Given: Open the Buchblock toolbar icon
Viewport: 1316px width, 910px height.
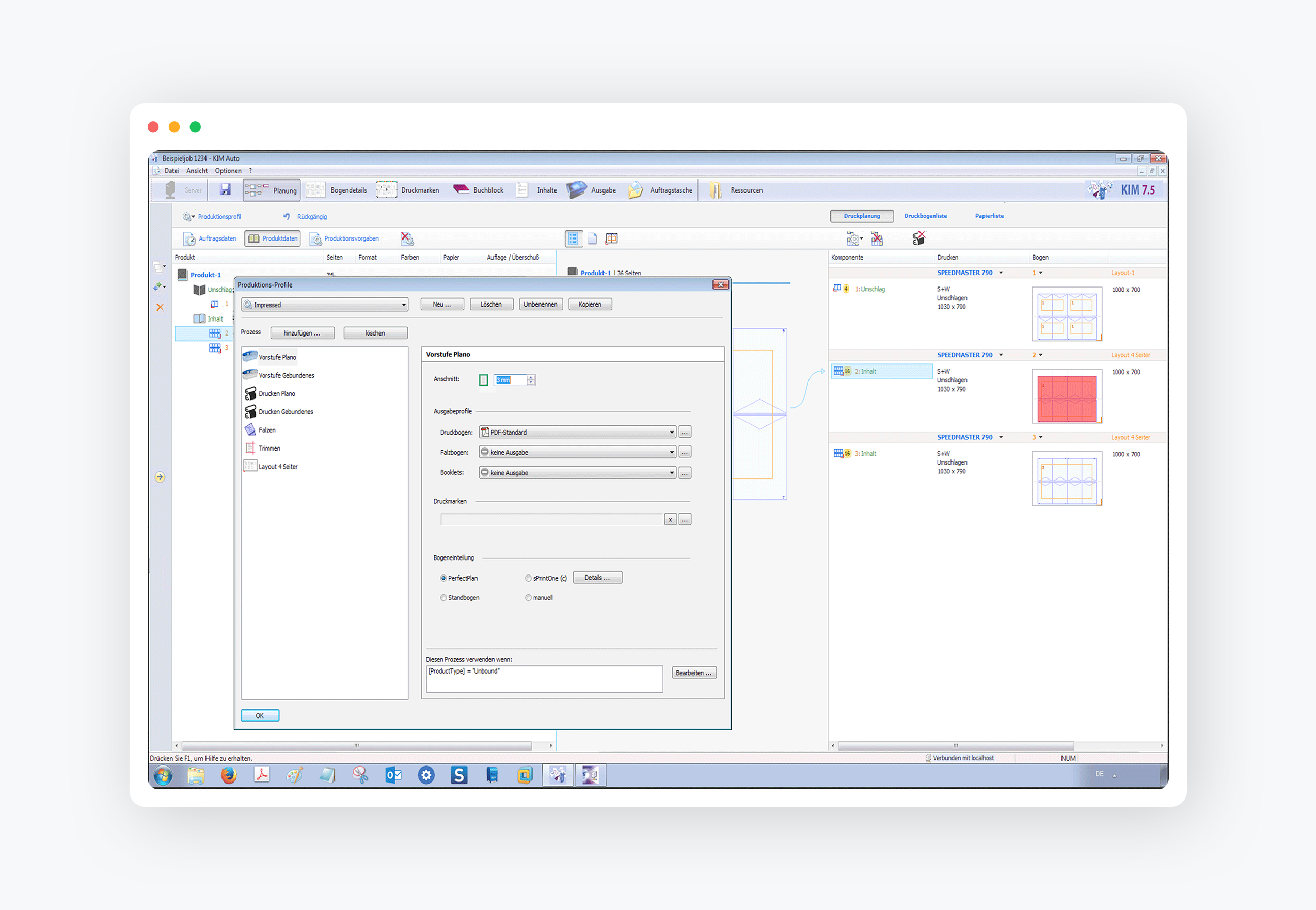Looking at the screenshot, I should pos(461,190).
